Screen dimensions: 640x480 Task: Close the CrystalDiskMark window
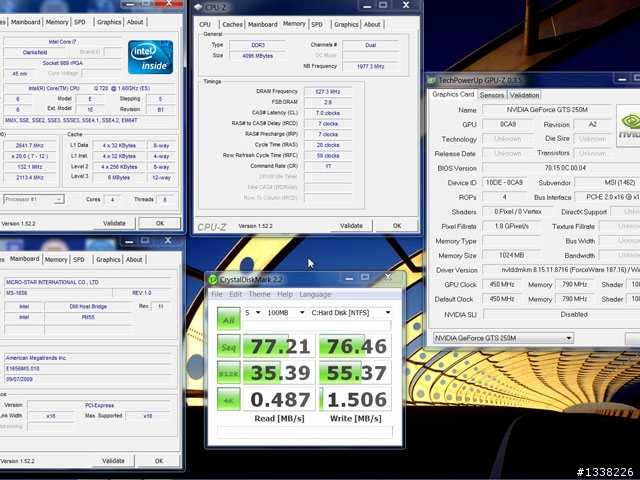pyautogui.click(x=388, y=277)
